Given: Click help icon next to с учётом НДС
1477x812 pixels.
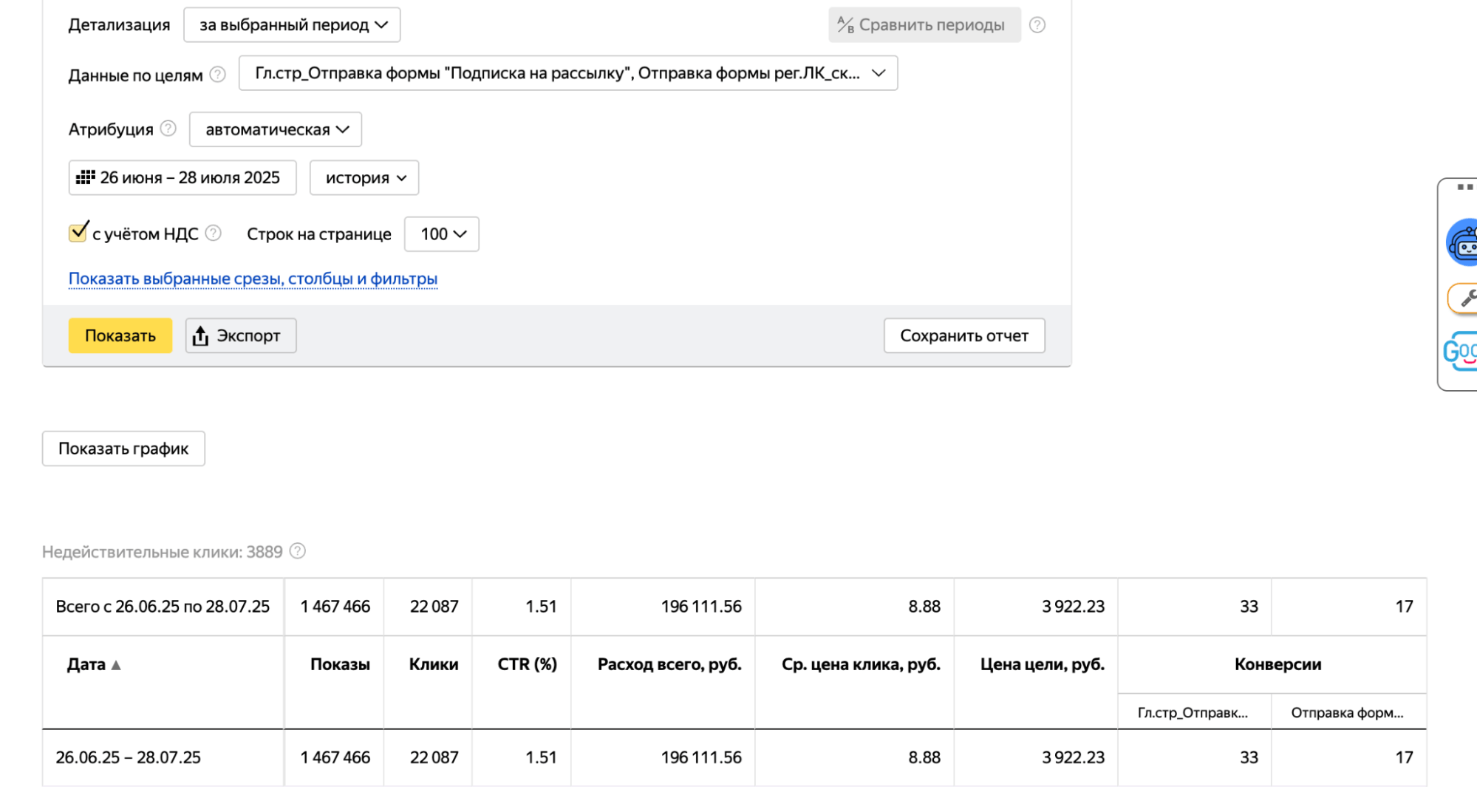Looking at the screenshot, I should (213, 233).
